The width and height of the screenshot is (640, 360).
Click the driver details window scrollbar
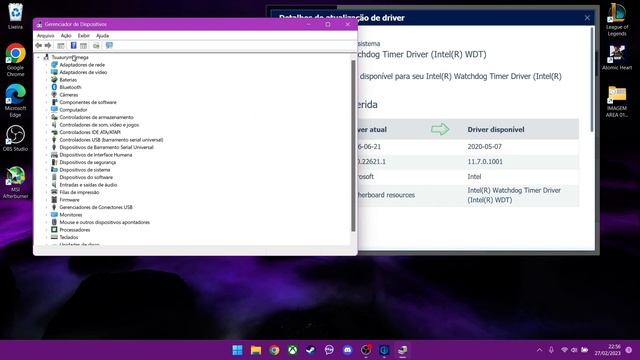click(592, 80)
